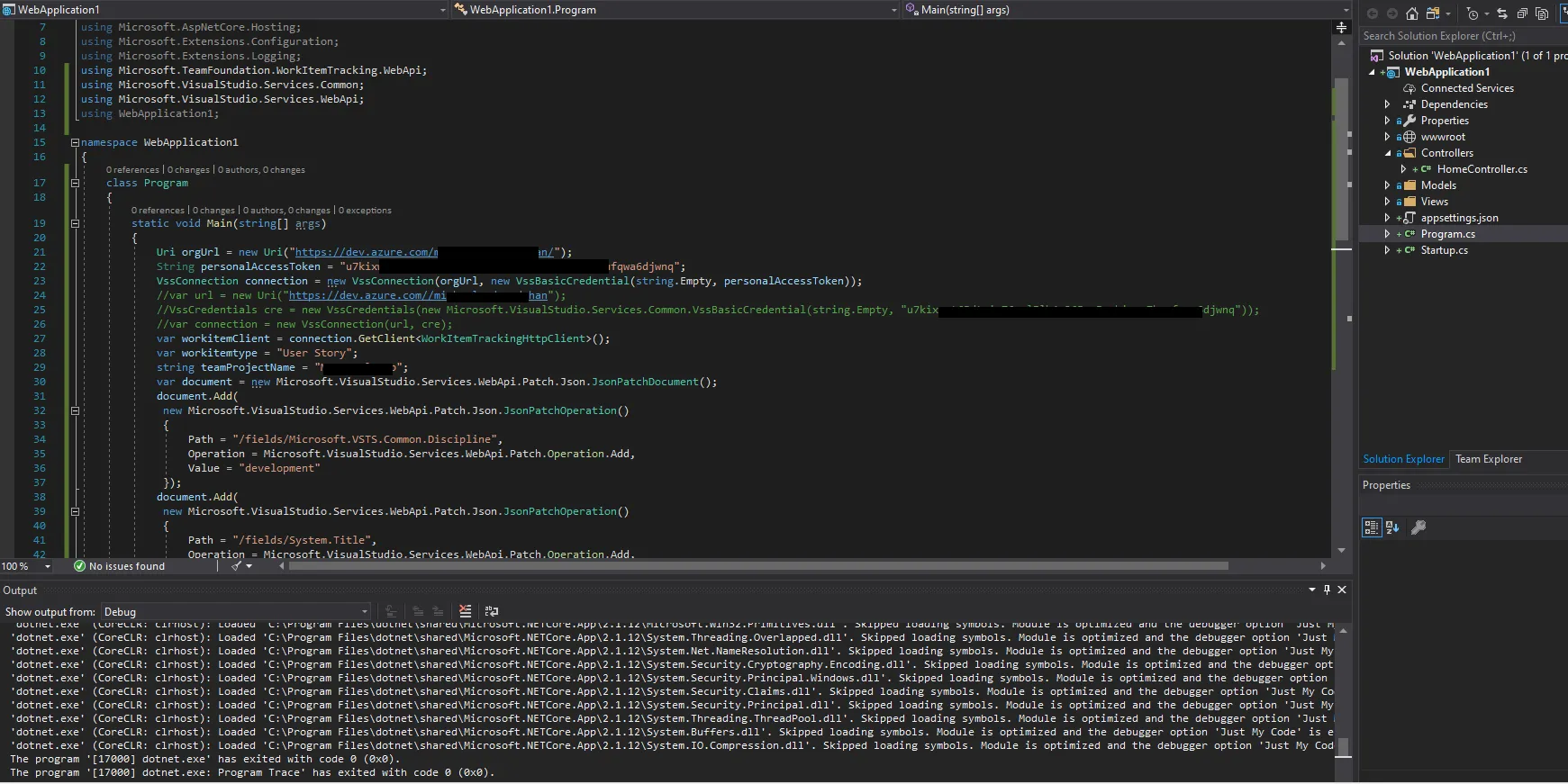Screen dimensions: 1568x784
Task: Click the Property Pages wrench icon
Action: (1418, 527)
